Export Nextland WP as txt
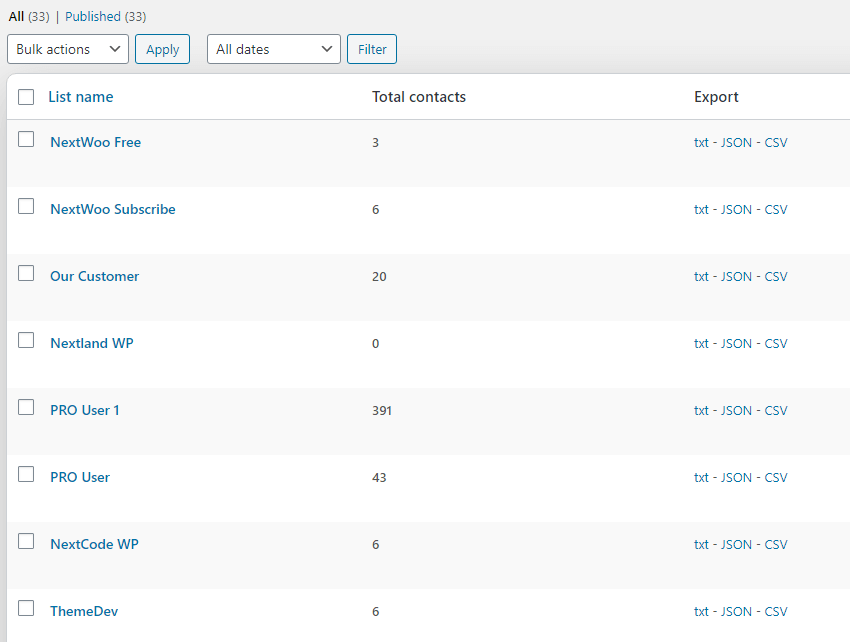The height and width of the screenshot is (642, 850). point(701,344)
